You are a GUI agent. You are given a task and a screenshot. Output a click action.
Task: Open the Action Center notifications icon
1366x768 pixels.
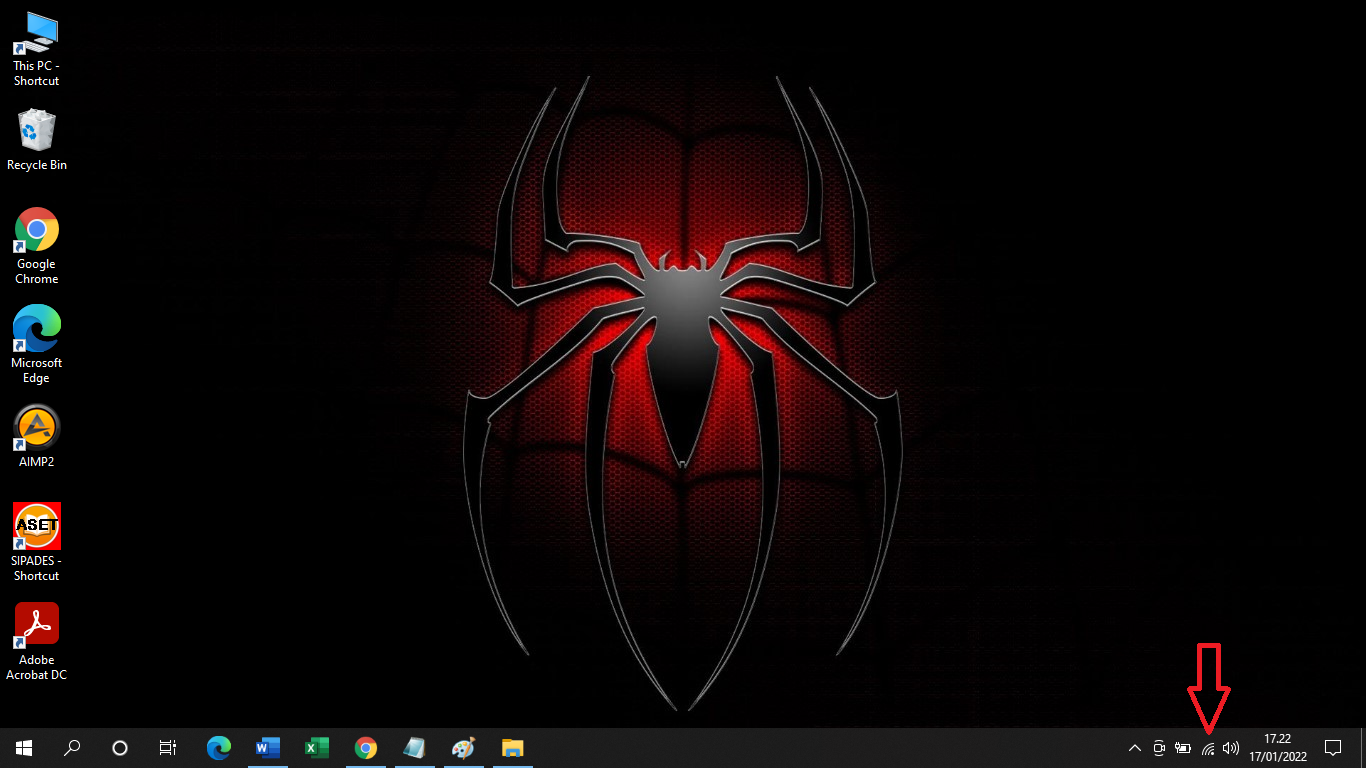coord(1333,748)
